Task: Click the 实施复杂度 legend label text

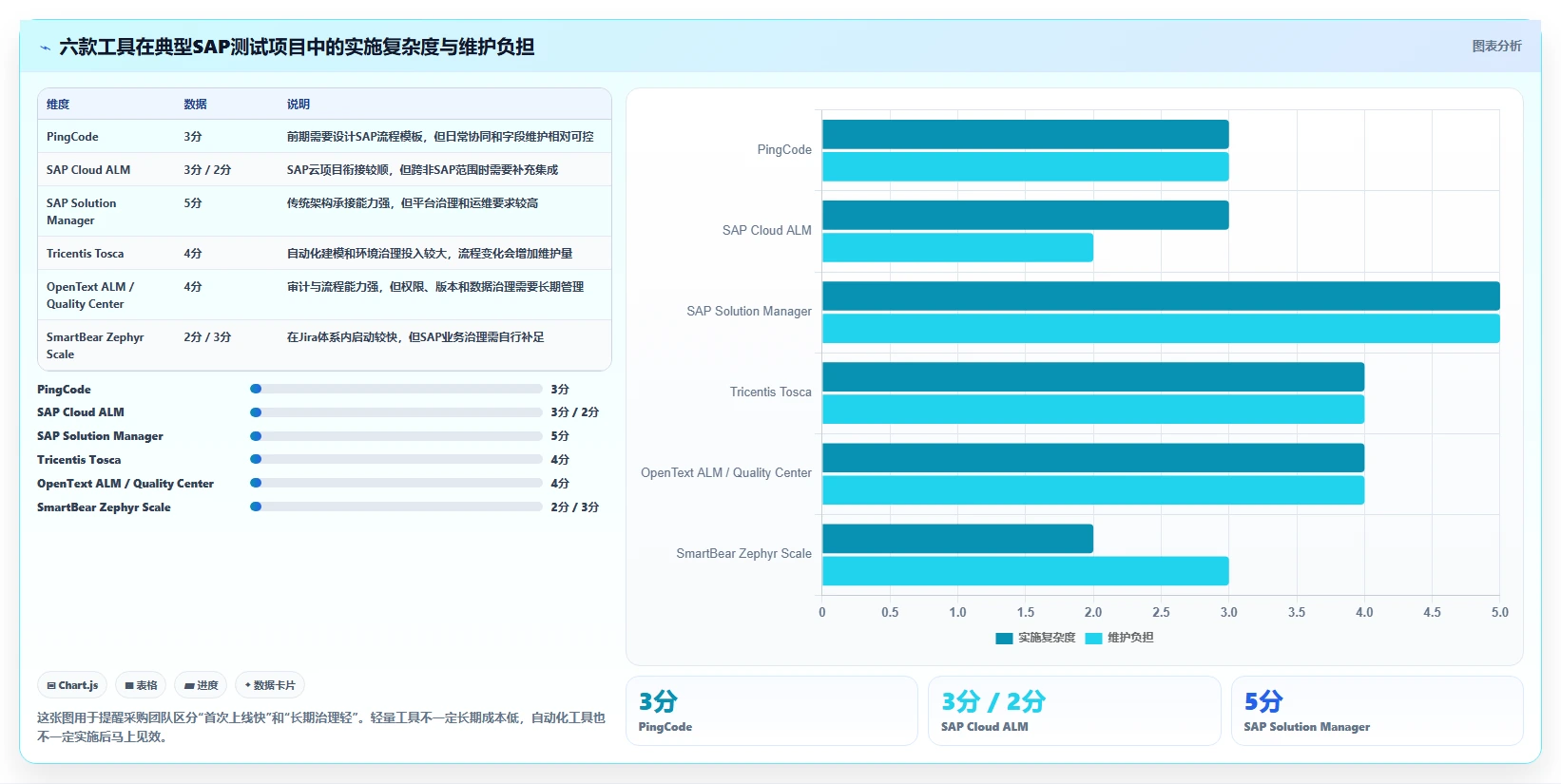Action: (x=1047, y=638)
